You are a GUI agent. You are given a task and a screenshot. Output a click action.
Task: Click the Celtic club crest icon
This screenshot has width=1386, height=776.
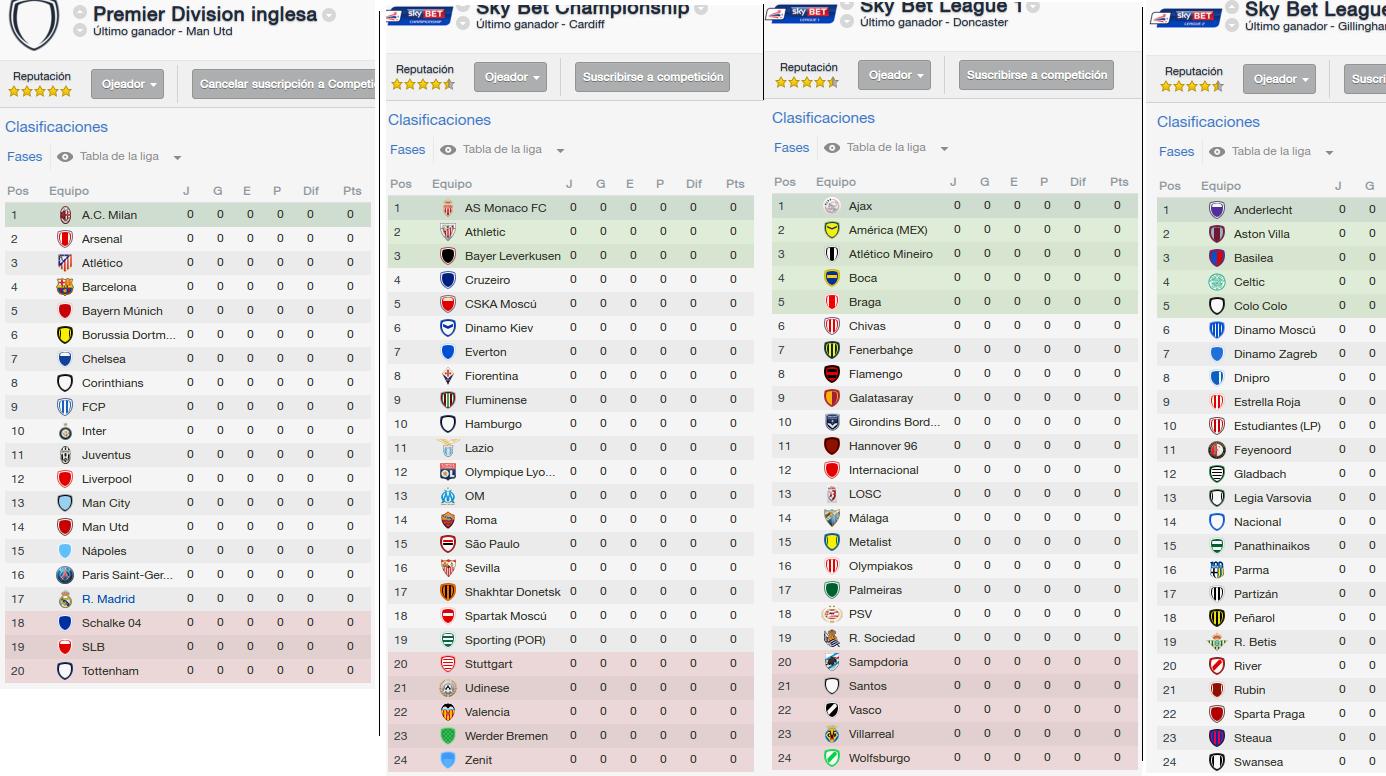(1217, 282)
